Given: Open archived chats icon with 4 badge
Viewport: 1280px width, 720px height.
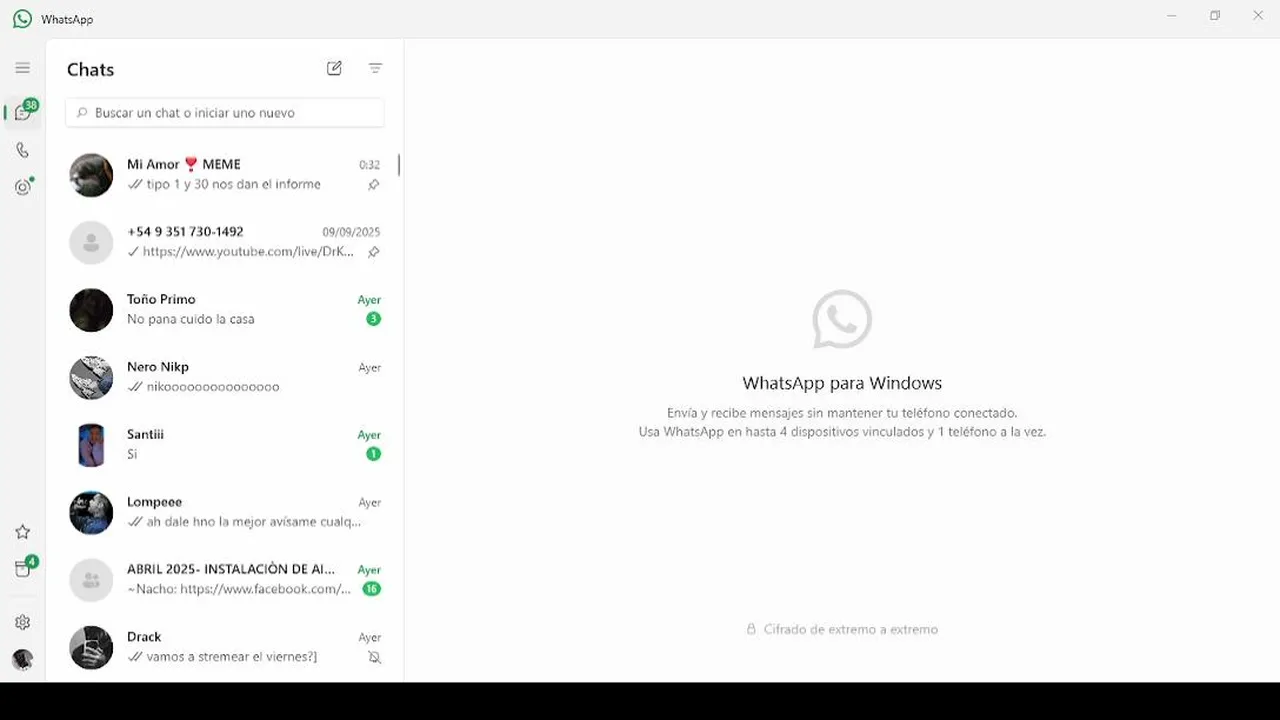Looking at the screenshot, I should point(24,567).
